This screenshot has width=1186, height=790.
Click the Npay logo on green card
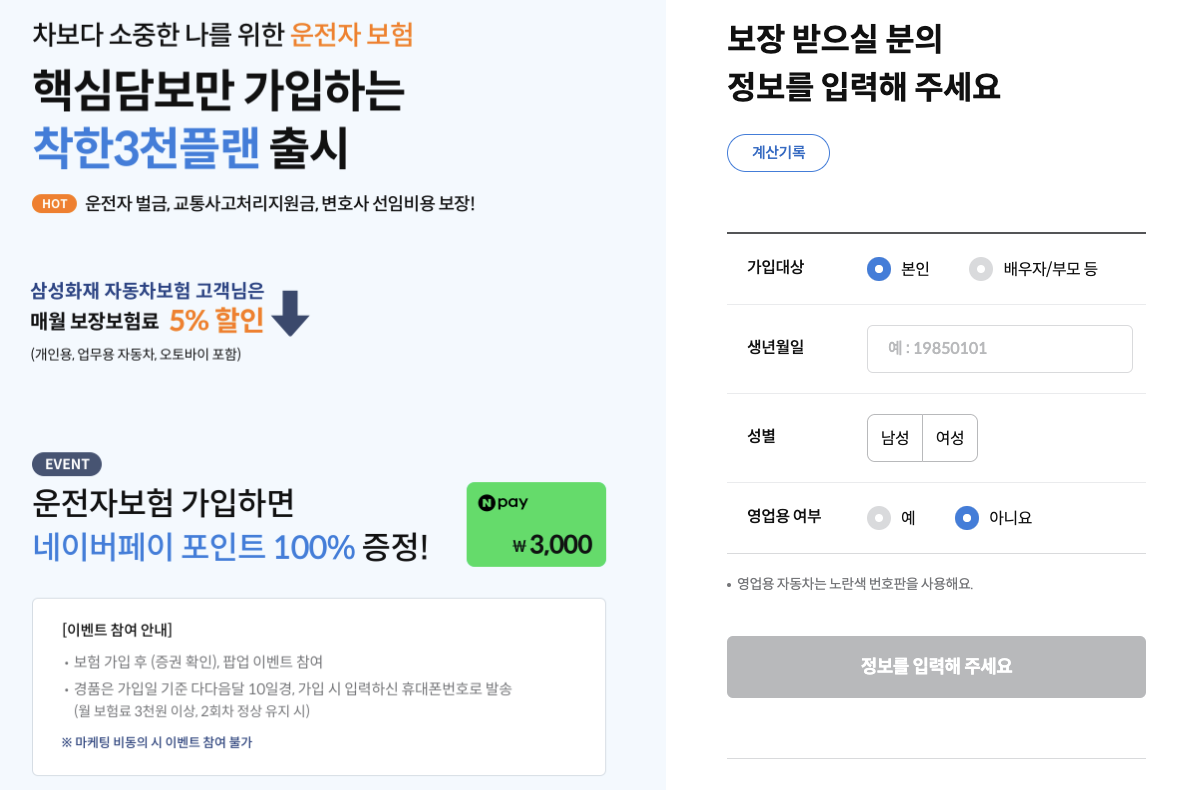[x=503, y=502]
